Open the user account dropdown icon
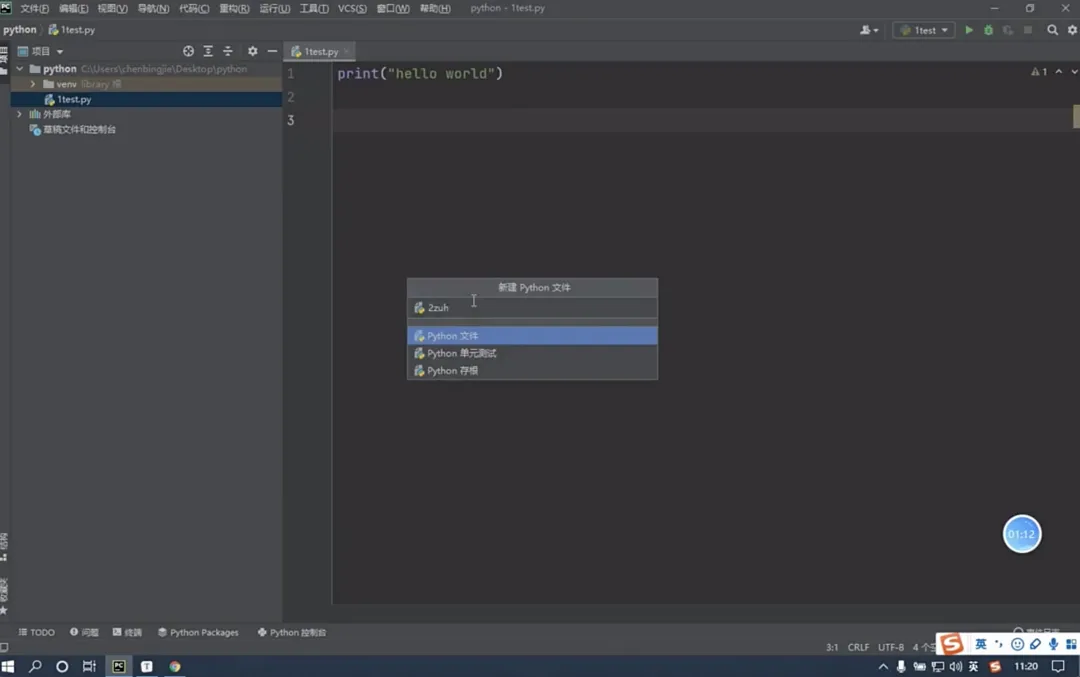The width and height of the screenshot is (1080, 677). pyautogui.click(x=869, y=30)
